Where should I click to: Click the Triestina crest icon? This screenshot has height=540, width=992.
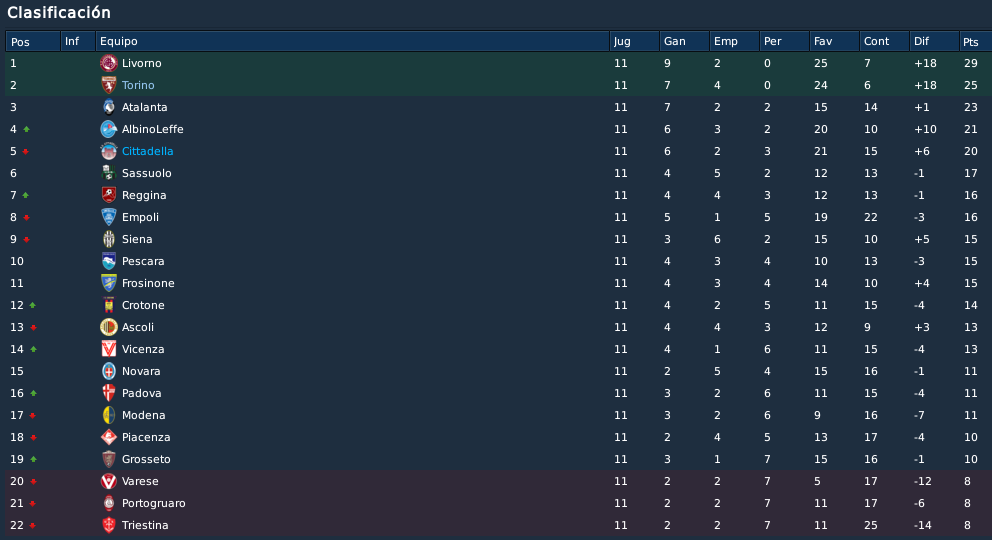click(x=109, y=525)
